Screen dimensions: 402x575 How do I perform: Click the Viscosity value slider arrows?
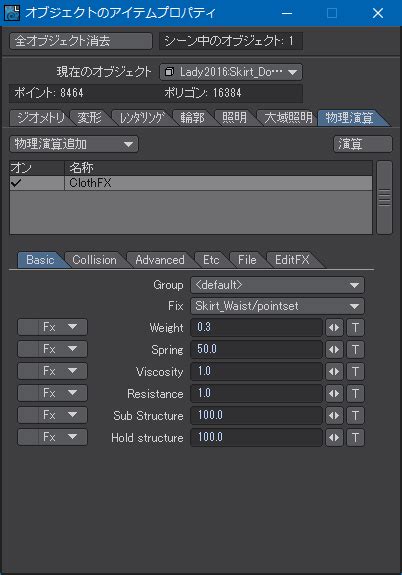pyautogui.click(x=334, y=371)
